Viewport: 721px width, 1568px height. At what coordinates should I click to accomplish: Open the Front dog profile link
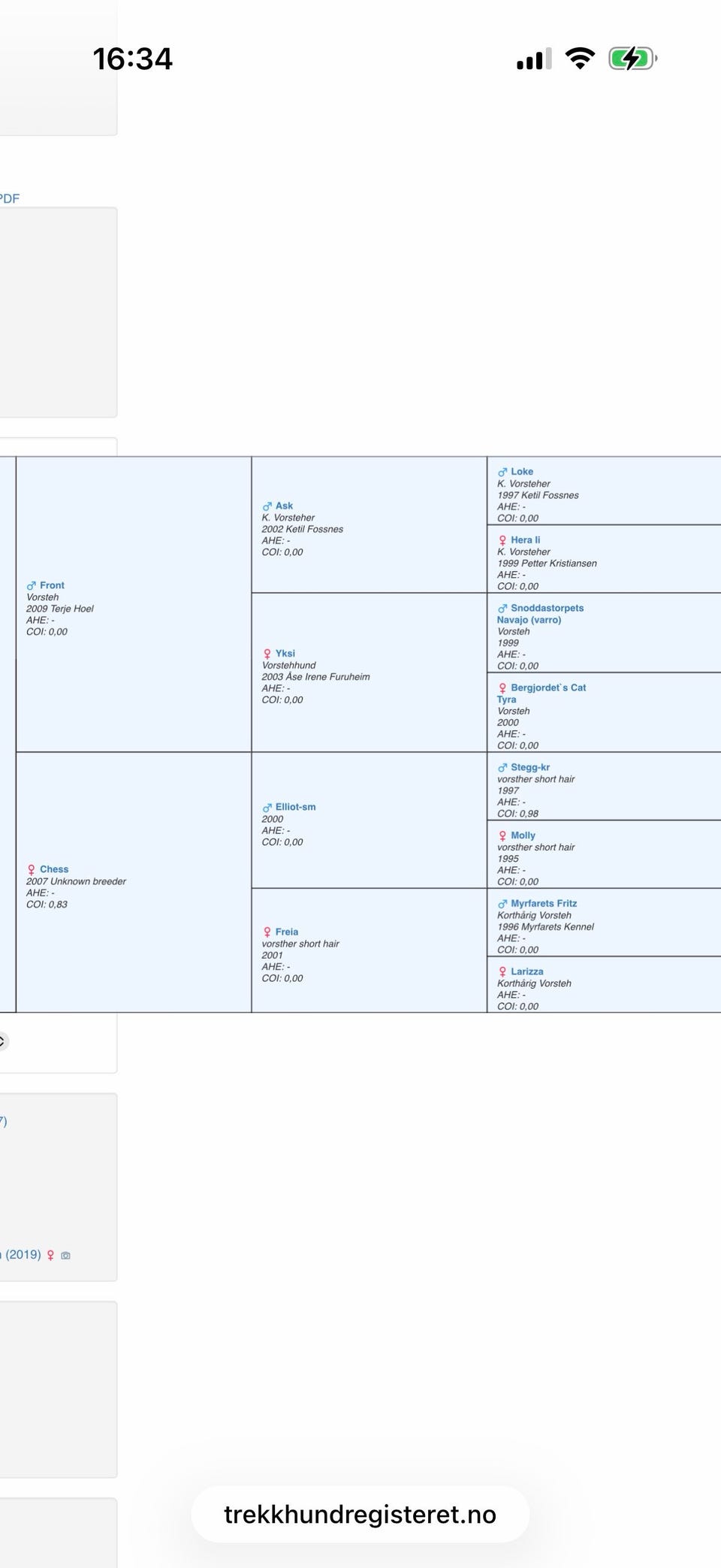tap(52, 585)
